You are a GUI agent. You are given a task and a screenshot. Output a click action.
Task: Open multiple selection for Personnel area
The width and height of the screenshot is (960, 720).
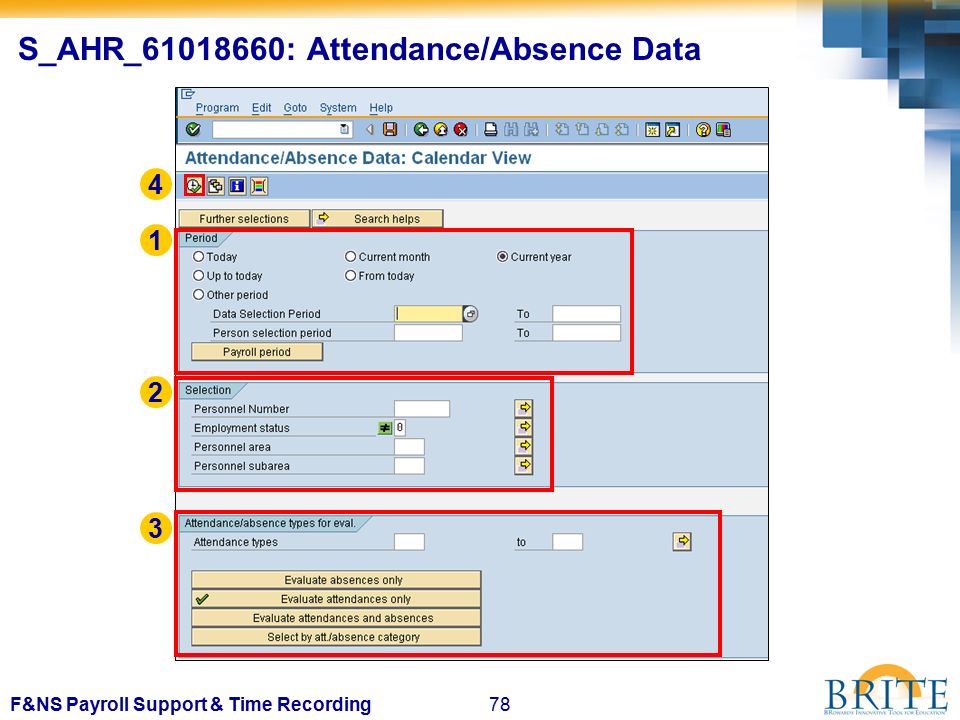point(523,446)
